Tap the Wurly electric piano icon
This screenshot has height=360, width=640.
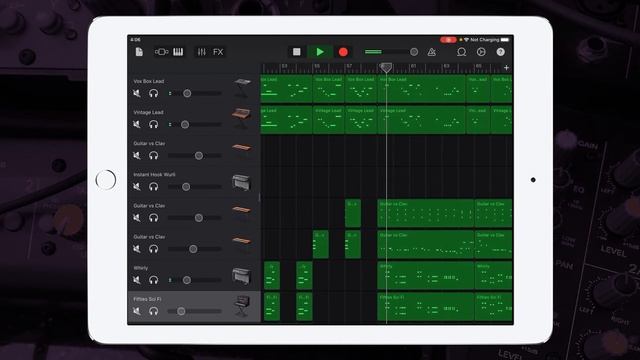[x=242, y=275]
